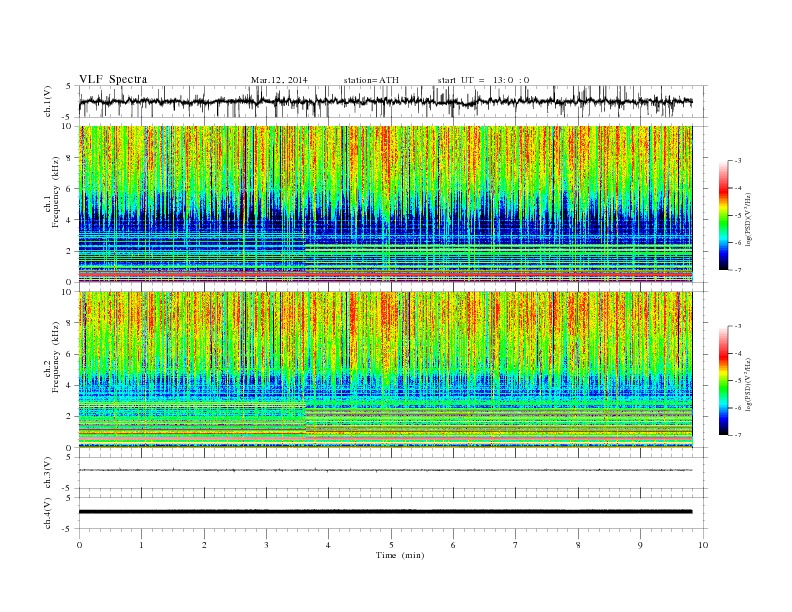
Task: Click the "-5" tick on ch.4(V) voltage axis
Action: (x=67, y=529)
